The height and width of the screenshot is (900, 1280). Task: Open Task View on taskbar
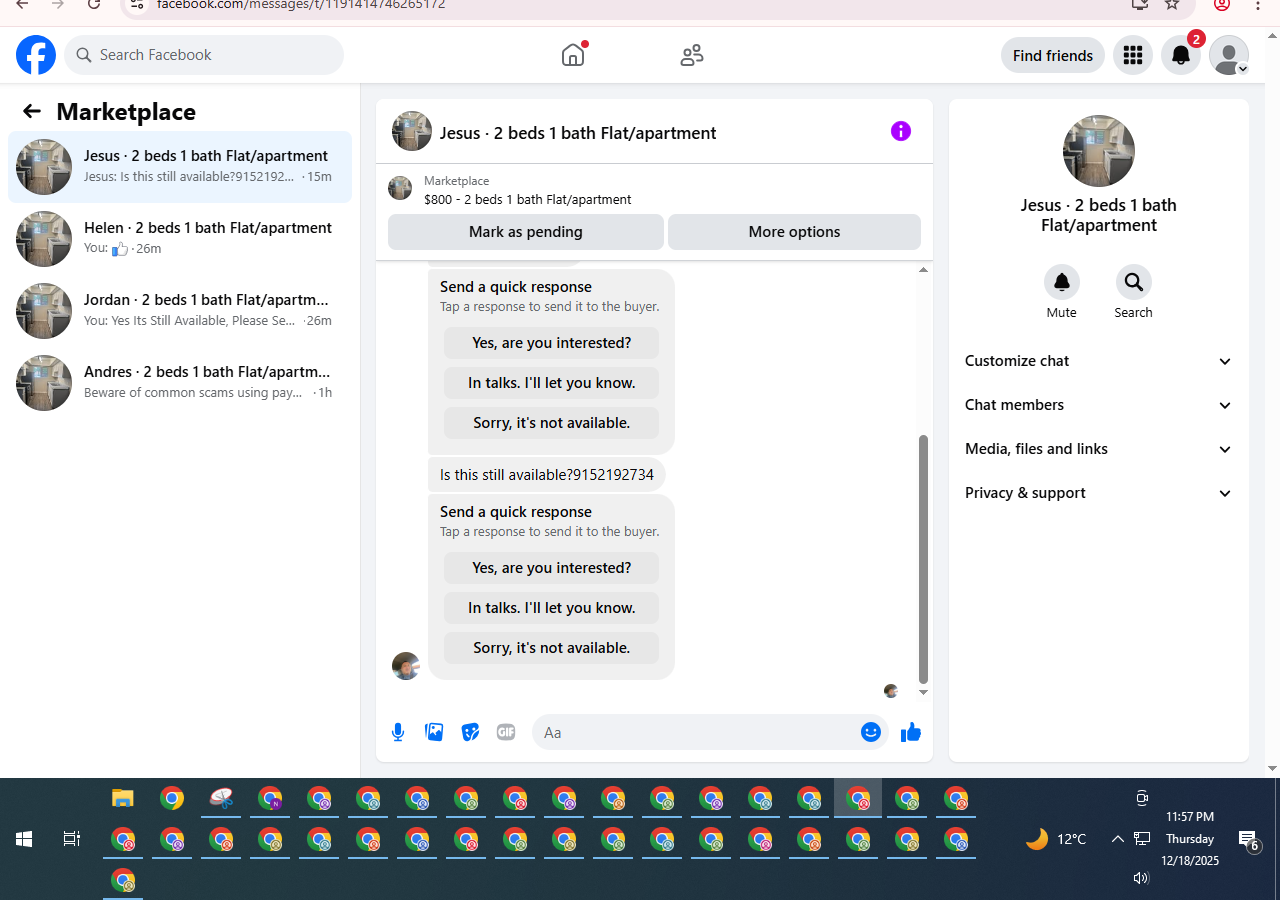[72, 839]
